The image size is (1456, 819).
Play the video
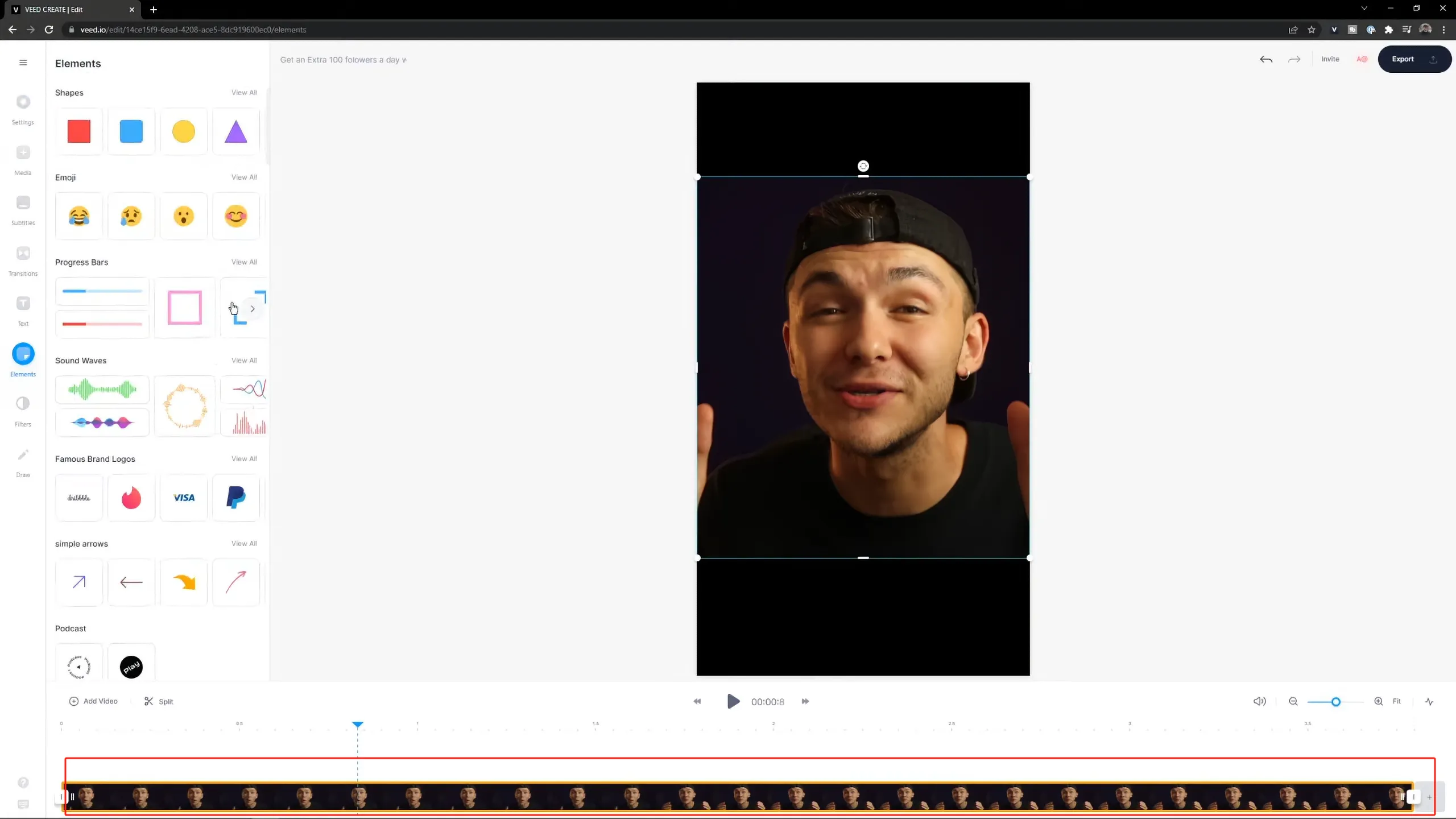[733, 701]
